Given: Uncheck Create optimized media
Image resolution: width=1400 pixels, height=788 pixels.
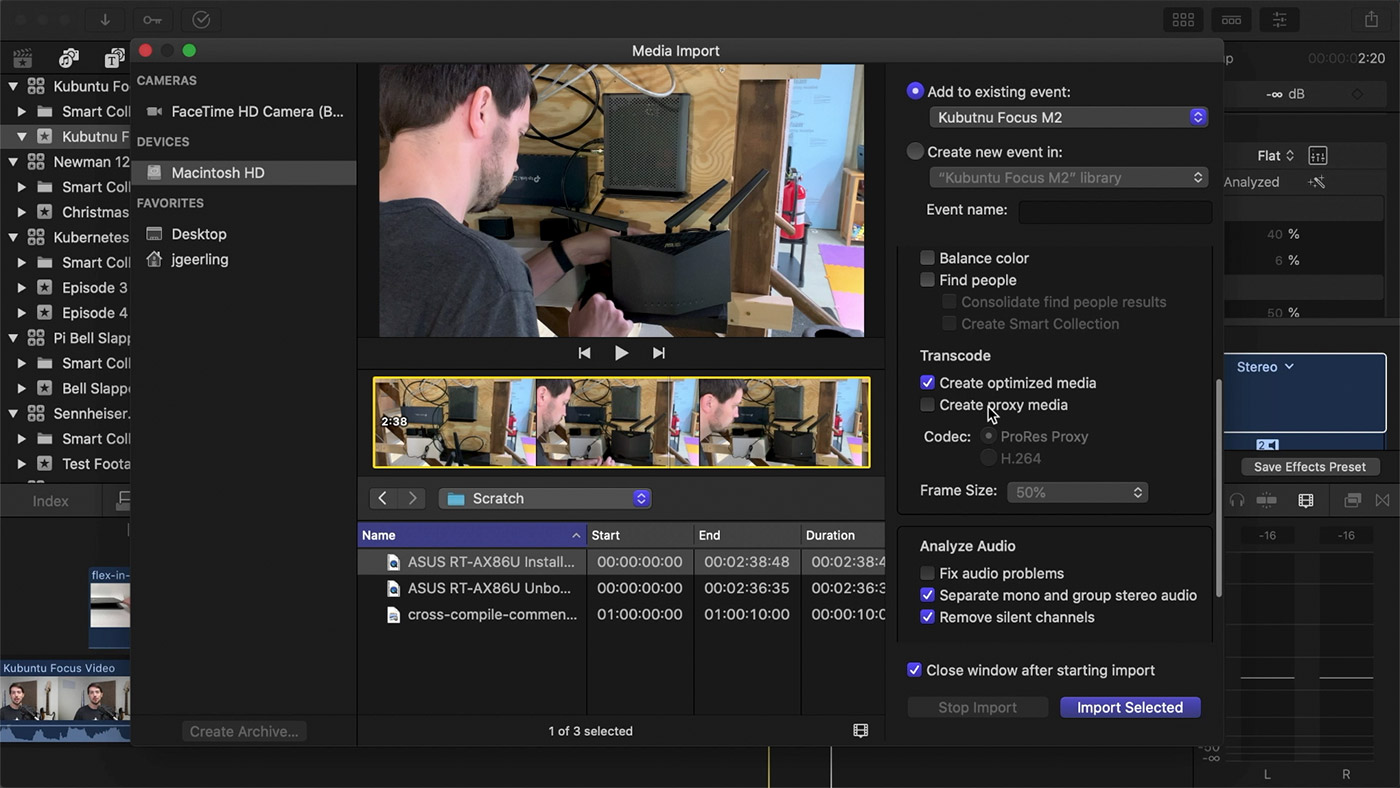Looking at the screenshot, I should [x=927, y=383].
